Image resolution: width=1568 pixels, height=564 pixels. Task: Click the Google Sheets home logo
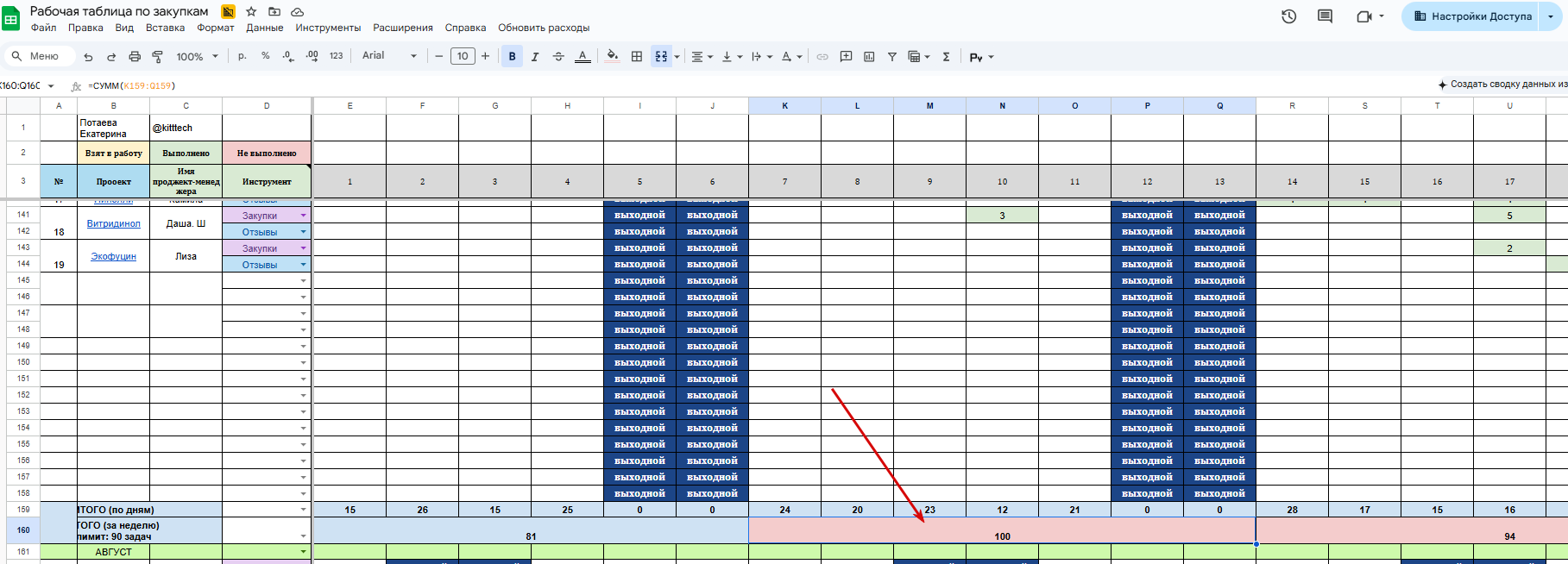click(x=11, y=18)
